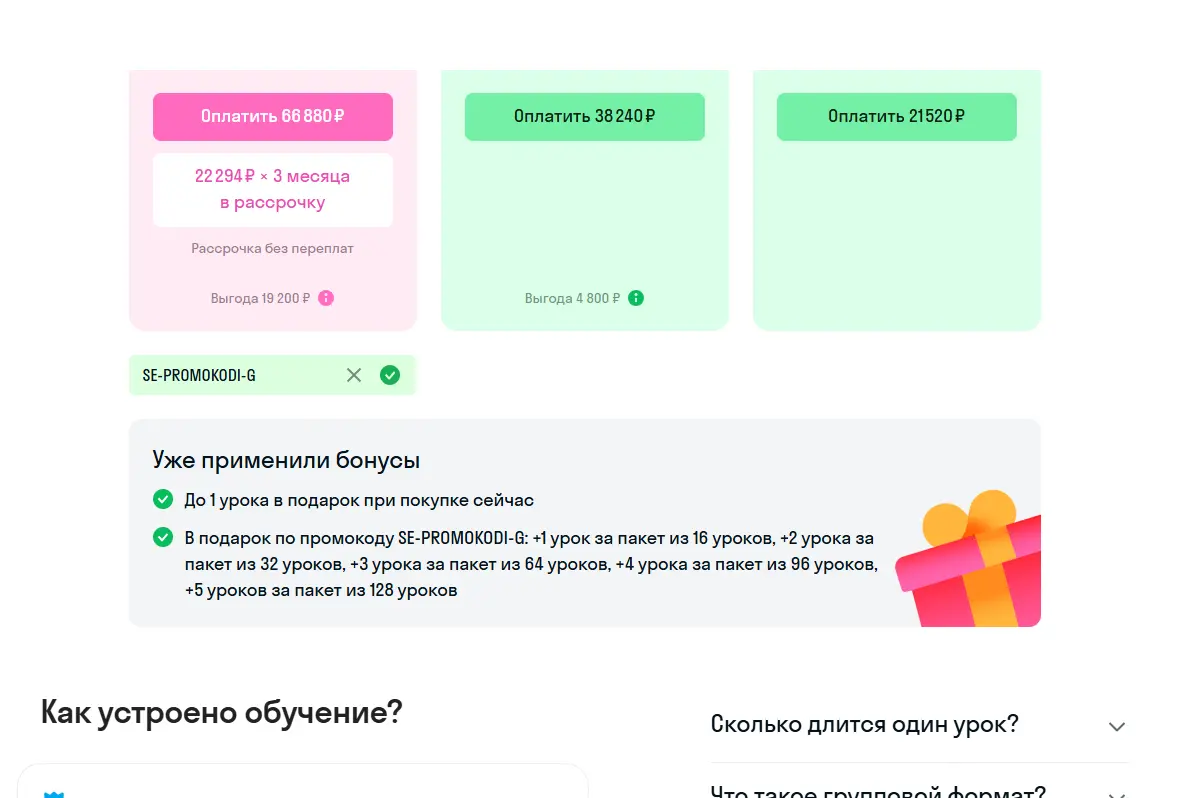
Task: Select the 21 520 ₽ payment button
Action: [896, 117]
